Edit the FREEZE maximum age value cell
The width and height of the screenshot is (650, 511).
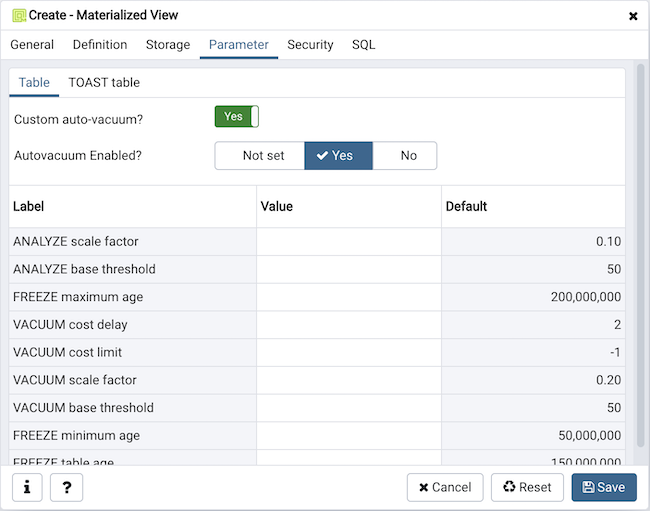(349, 297)
